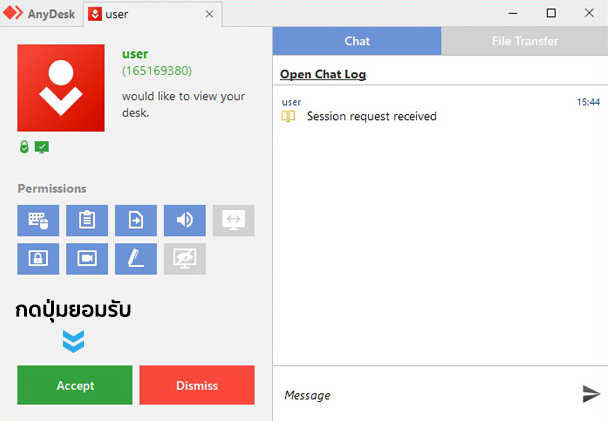Click the 'user' sender name in chat
608x421 pixels.
(291, 102)
